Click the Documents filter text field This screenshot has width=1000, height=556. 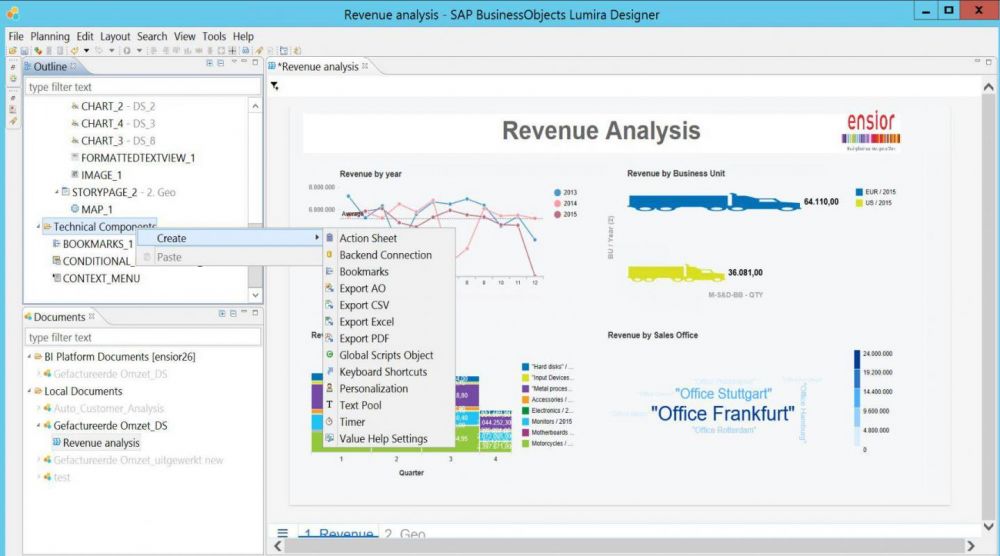pos(143,337)
